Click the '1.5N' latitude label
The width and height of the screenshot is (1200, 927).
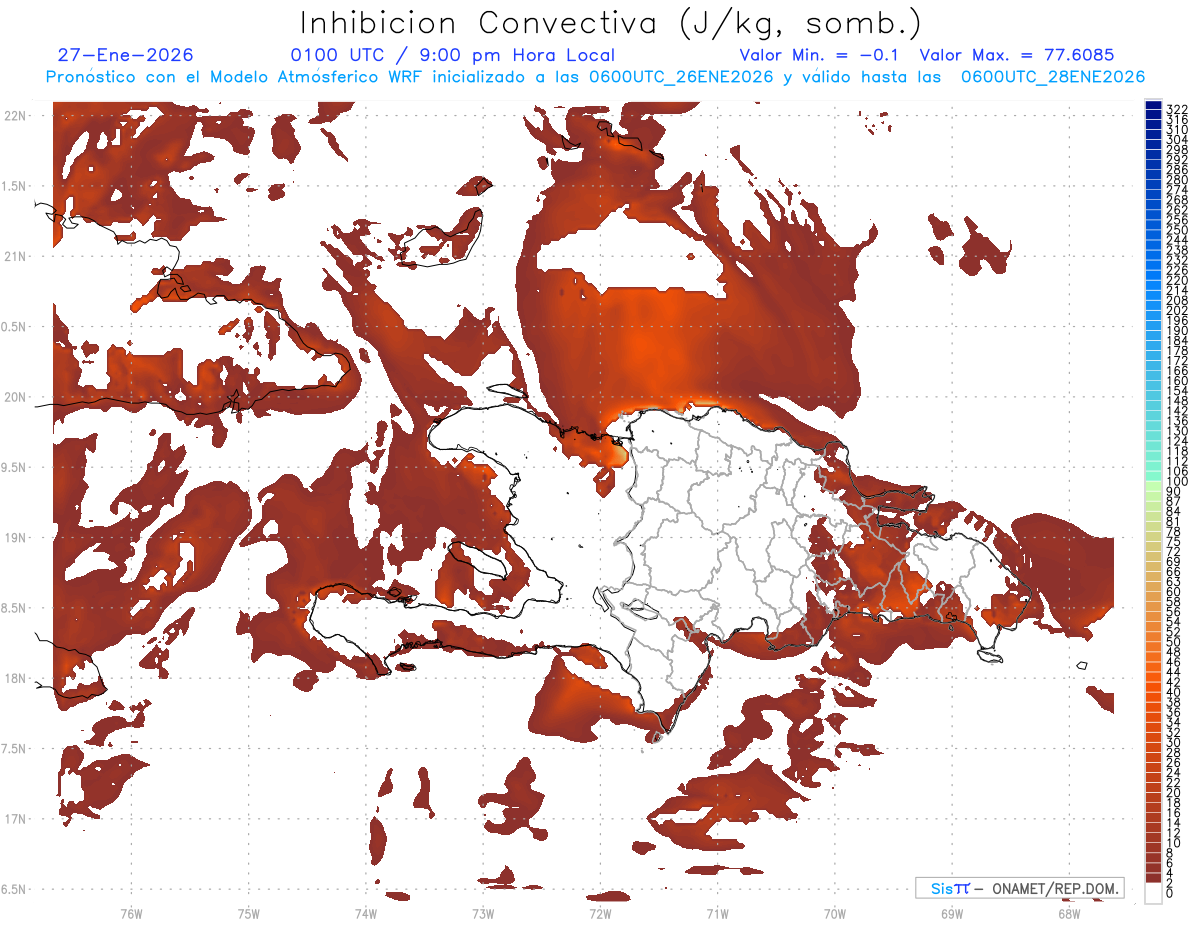14,186
